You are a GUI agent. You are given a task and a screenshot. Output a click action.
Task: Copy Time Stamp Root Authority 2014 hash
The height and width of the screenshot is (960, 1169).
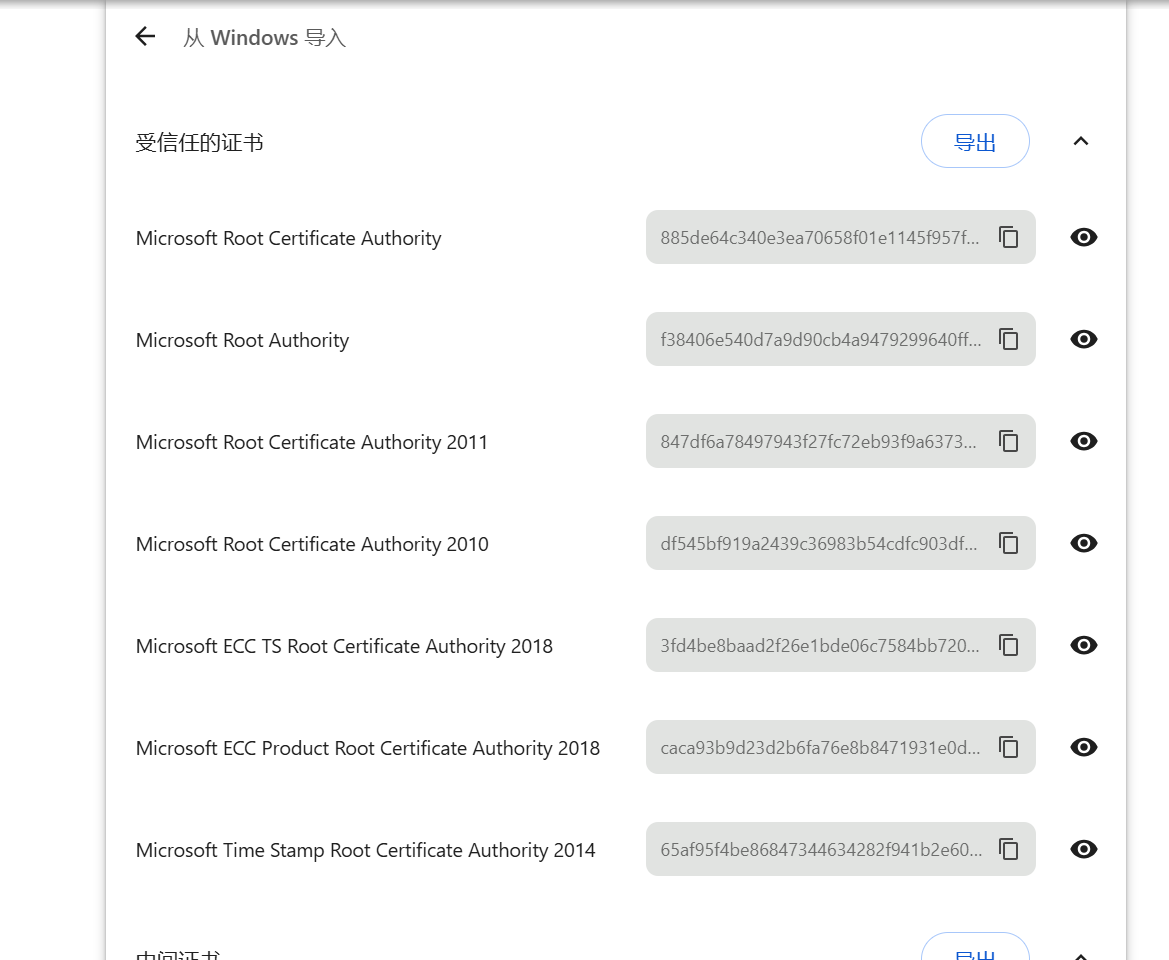pyautogui.click(x=1009, y=849)
